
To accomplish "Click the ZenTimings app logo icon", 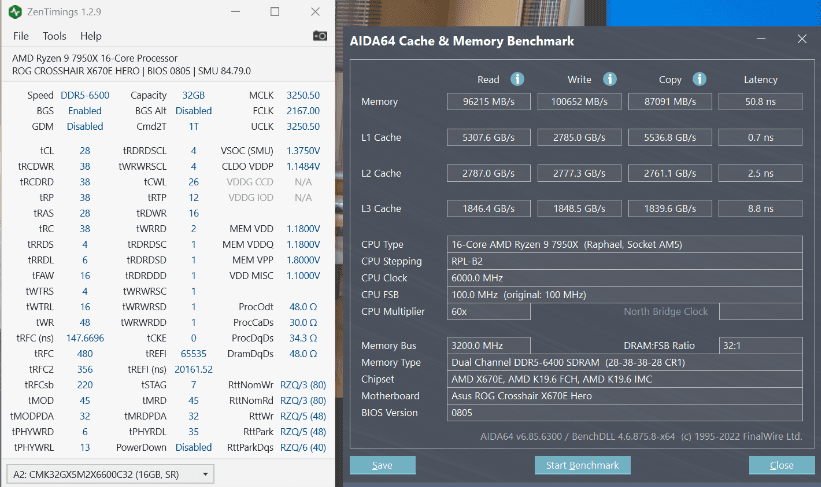I will [15, 12].
